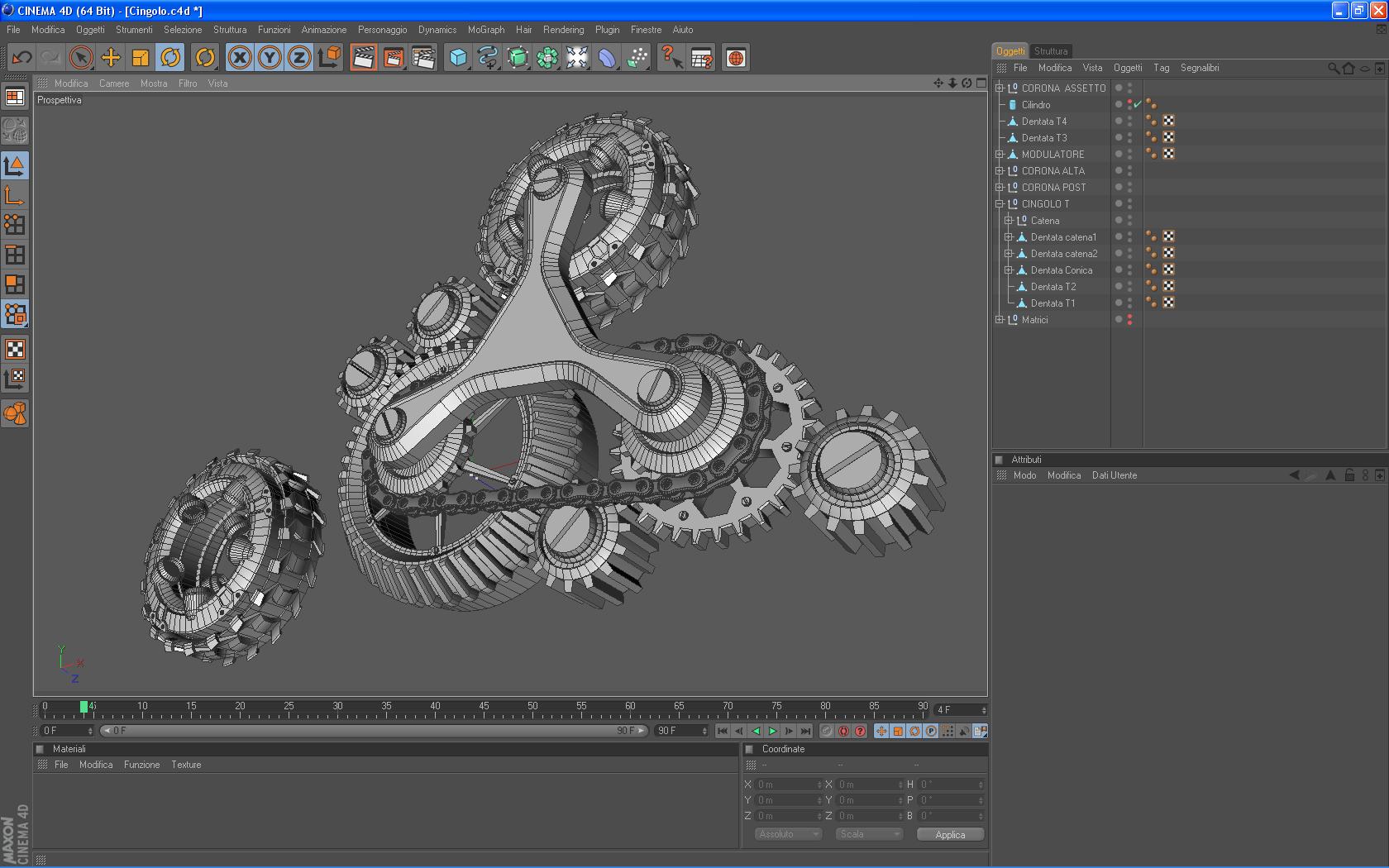Click the Undo arrow icon
This screenshot has width=1389, height=868.
click(21, 58)
